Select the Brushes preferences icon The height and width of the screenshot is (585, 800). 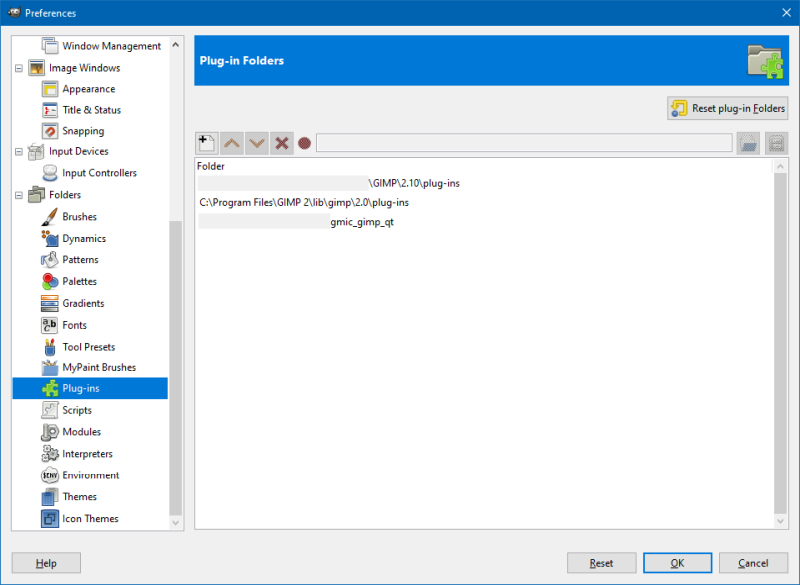coord(52,216)
